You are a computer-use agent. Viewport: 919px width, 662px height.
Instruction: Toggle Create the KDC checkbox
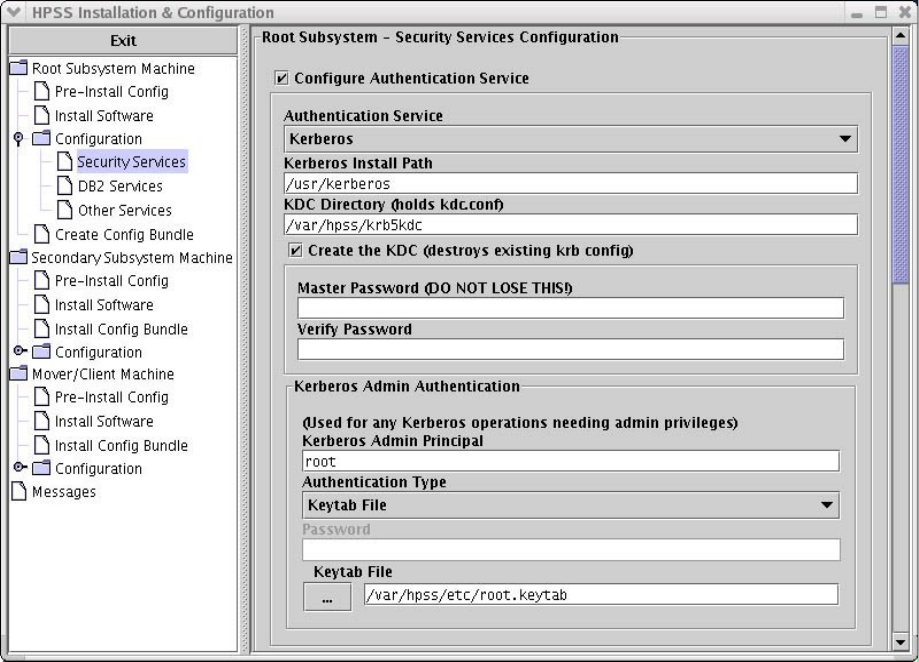[295, 251]
